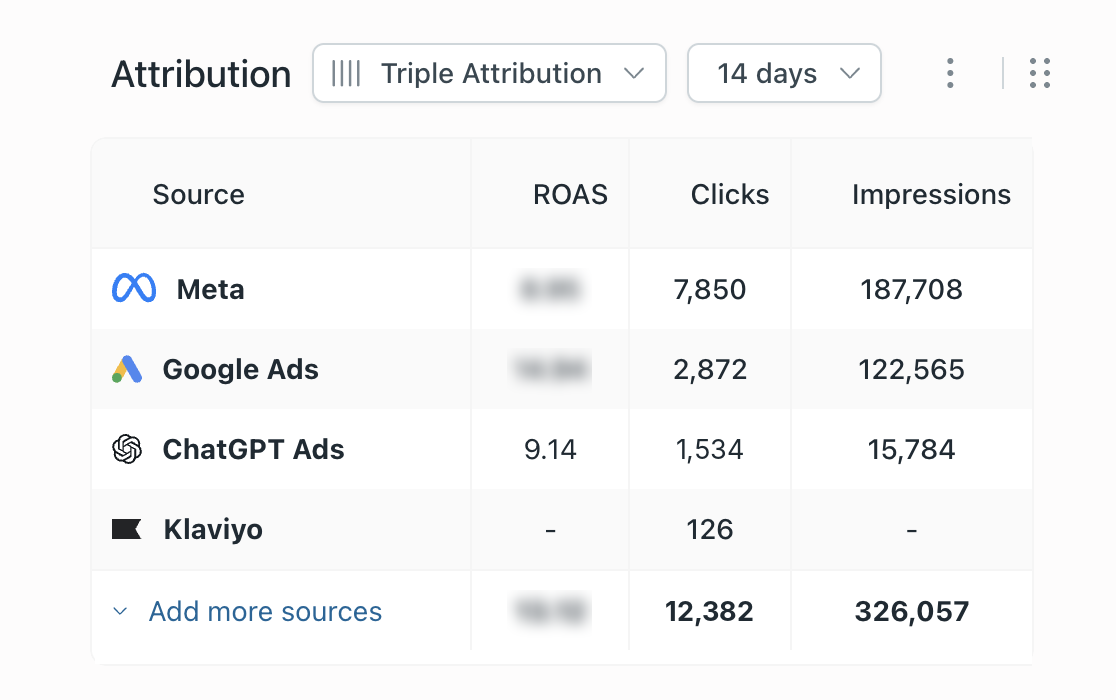Select the ChatGPT Ads source name
Viewport: 1116px width, 700px height.
pyautogui.click(x=253, y=449)
